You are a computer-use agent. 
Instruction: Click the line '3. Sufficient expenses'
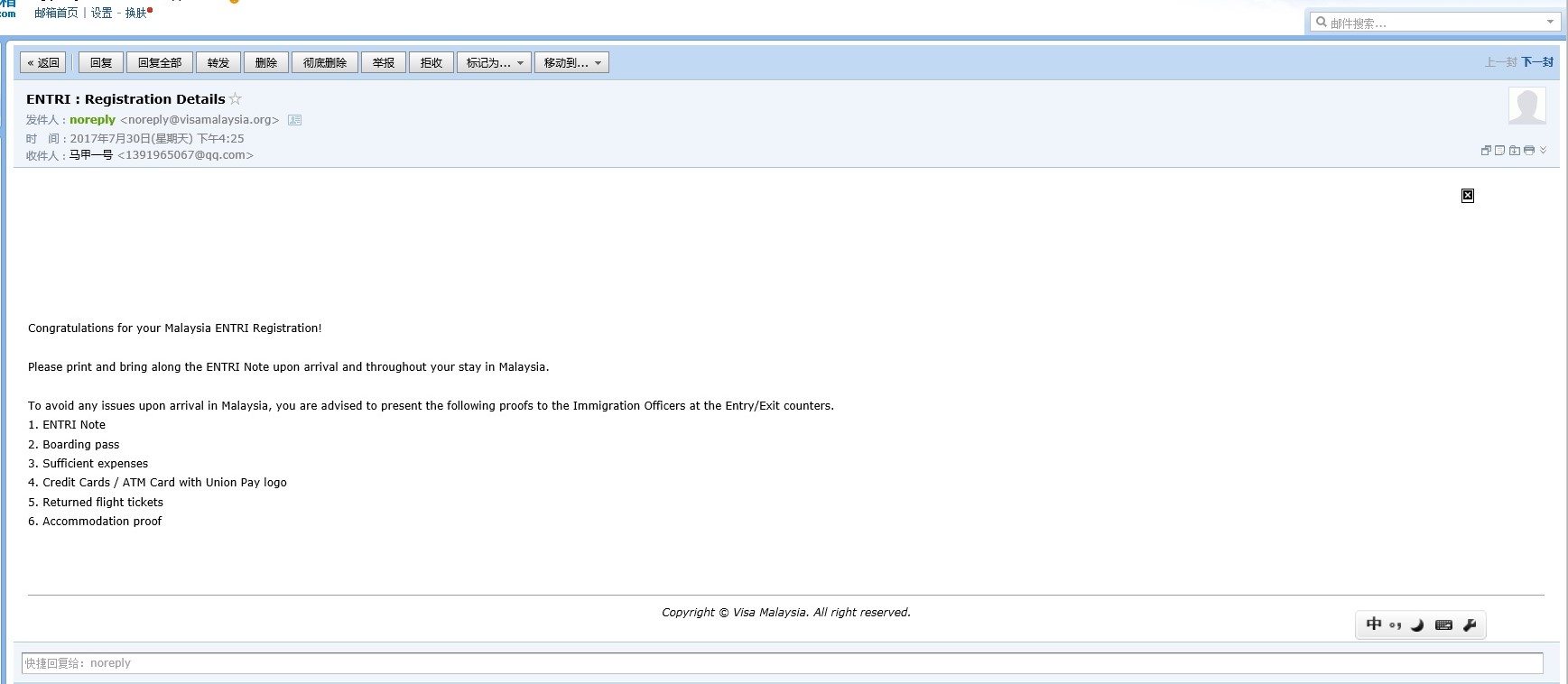(88, 464)
